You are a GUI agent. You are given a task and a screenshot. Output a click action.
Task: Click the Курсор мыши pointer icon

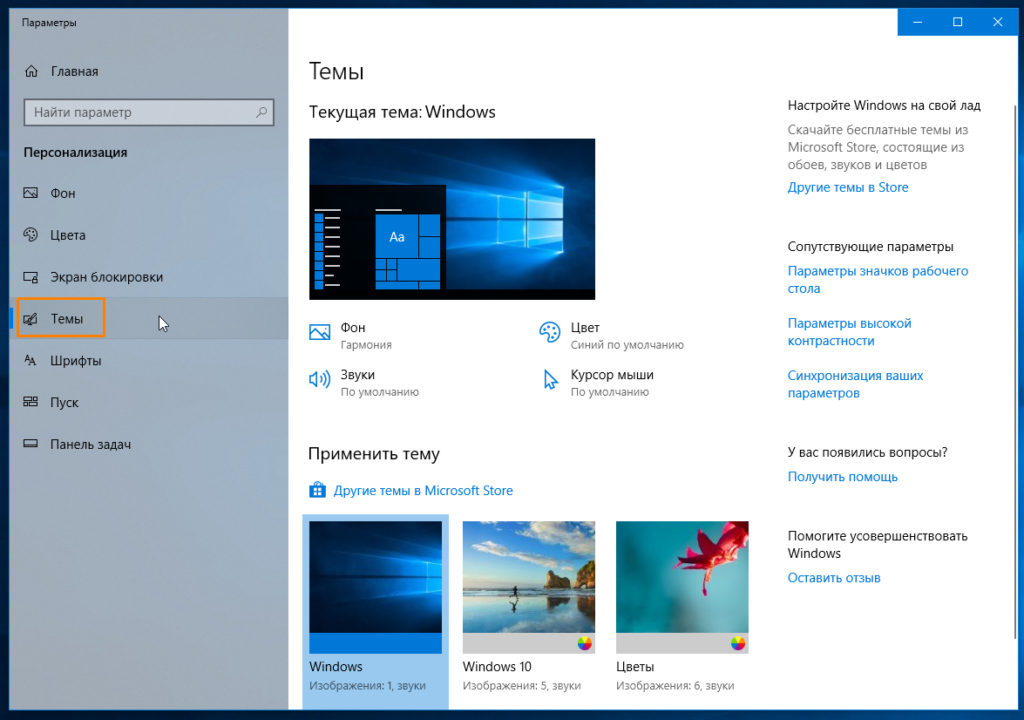[550, 379]
